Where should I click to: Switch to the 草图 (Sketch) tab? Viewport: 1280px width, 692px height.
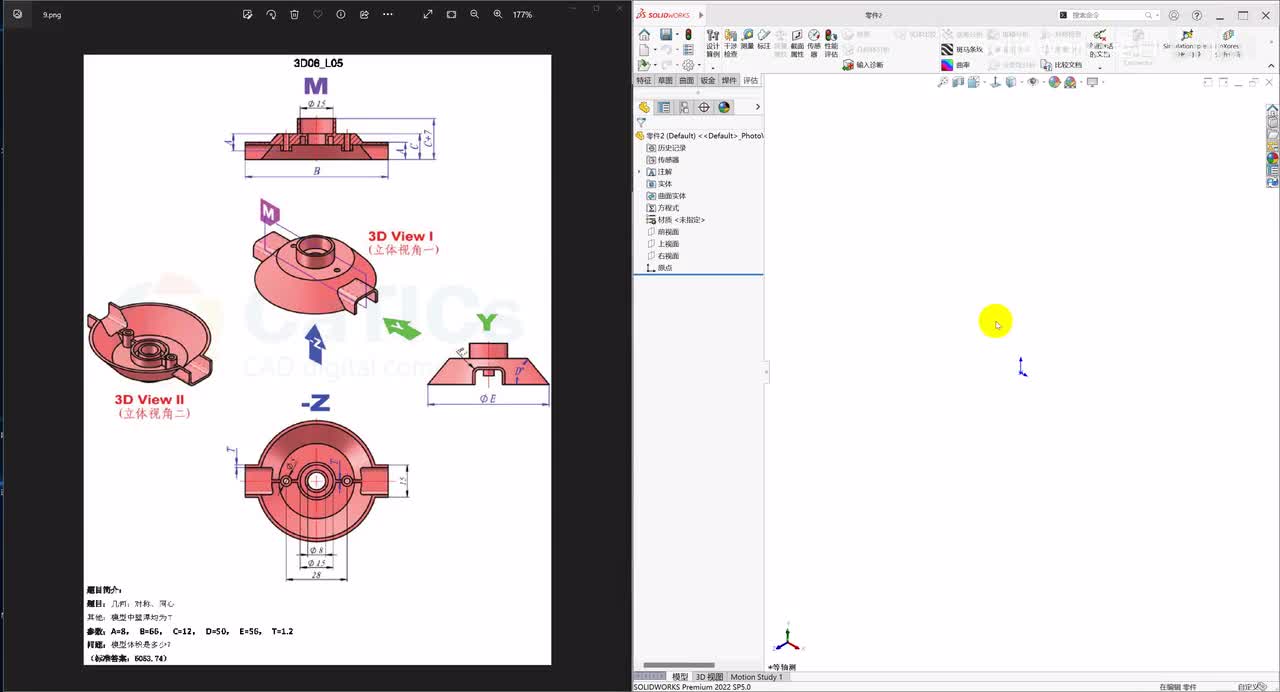665,80
